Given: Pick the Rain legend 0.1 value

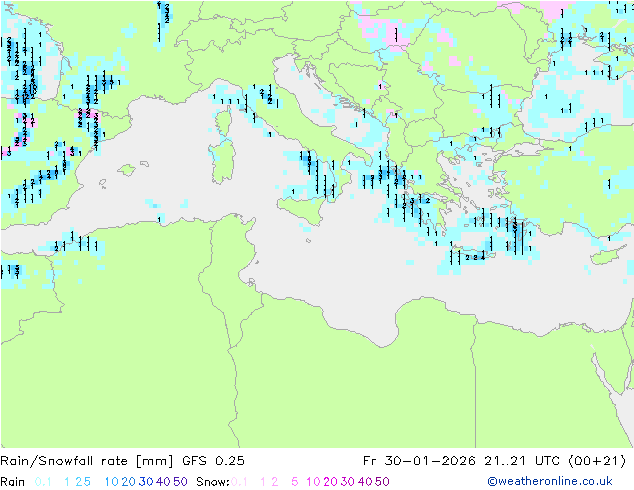Looking at the screenshot, I should (43, 482).
